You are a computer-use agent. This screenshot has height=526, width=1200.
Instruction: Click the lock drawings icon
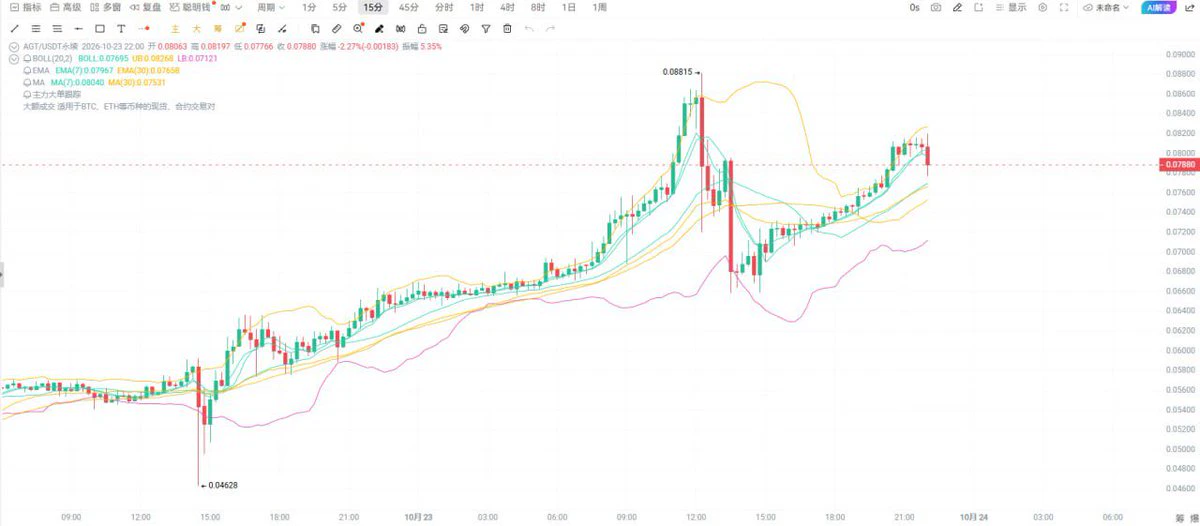(x=421, y=28)
